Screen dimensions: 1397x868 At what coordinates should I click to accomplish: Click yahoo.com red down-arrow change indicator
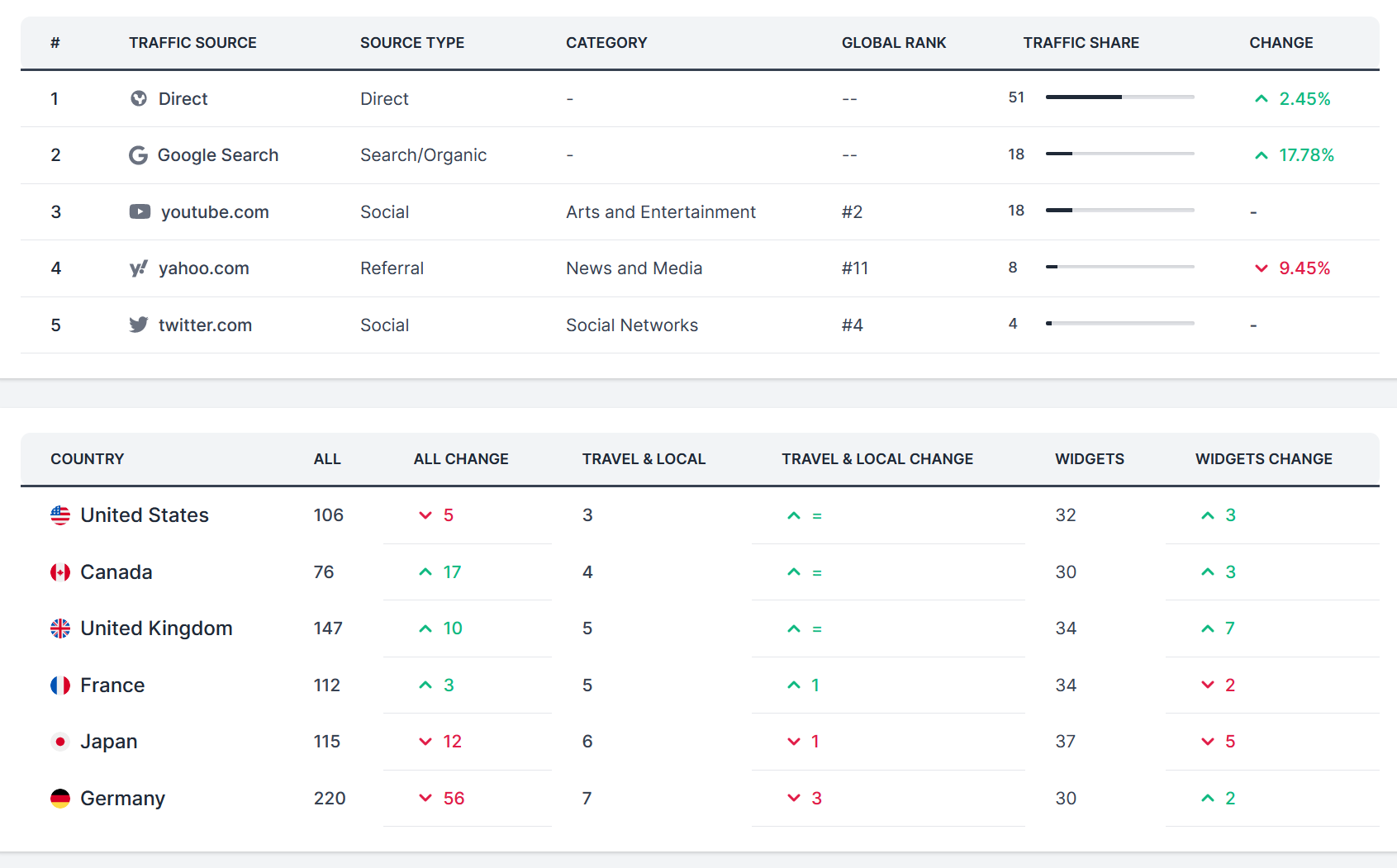[1261, 268]
